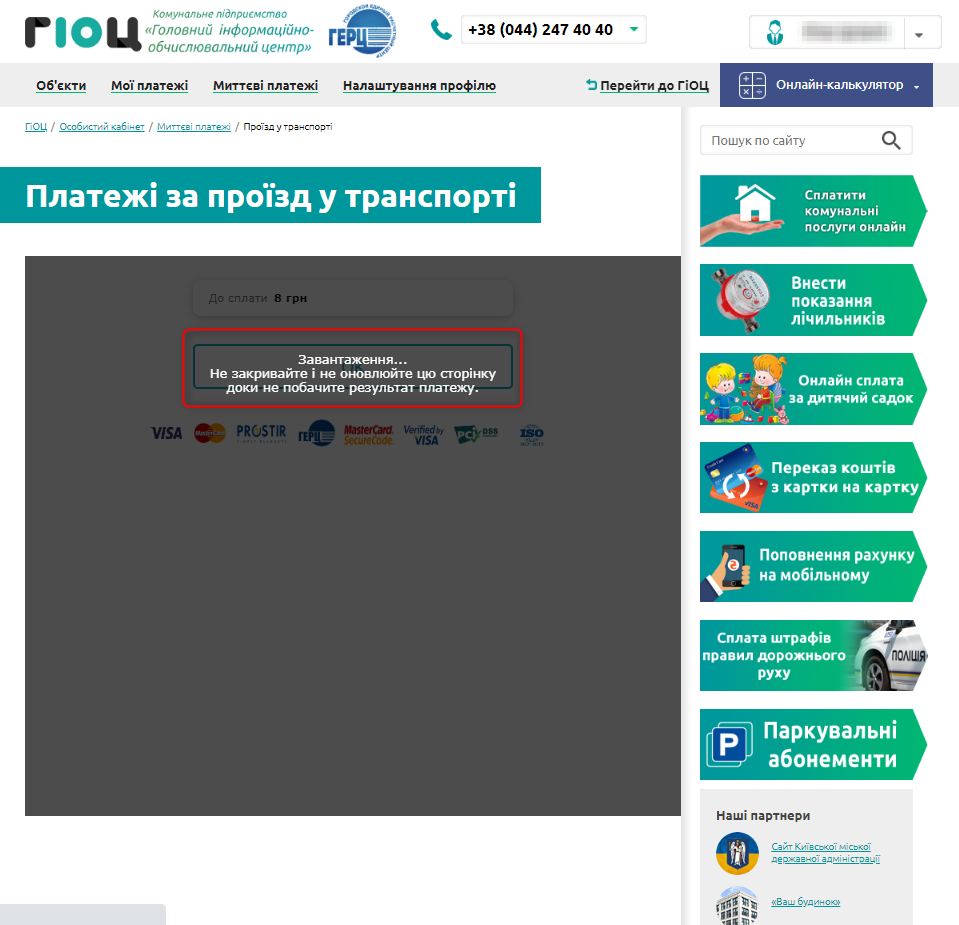Click the ГЕРЦ logo in header
Image resolution: width=959 pixels, height=925 pixels.
coord(362,34)
